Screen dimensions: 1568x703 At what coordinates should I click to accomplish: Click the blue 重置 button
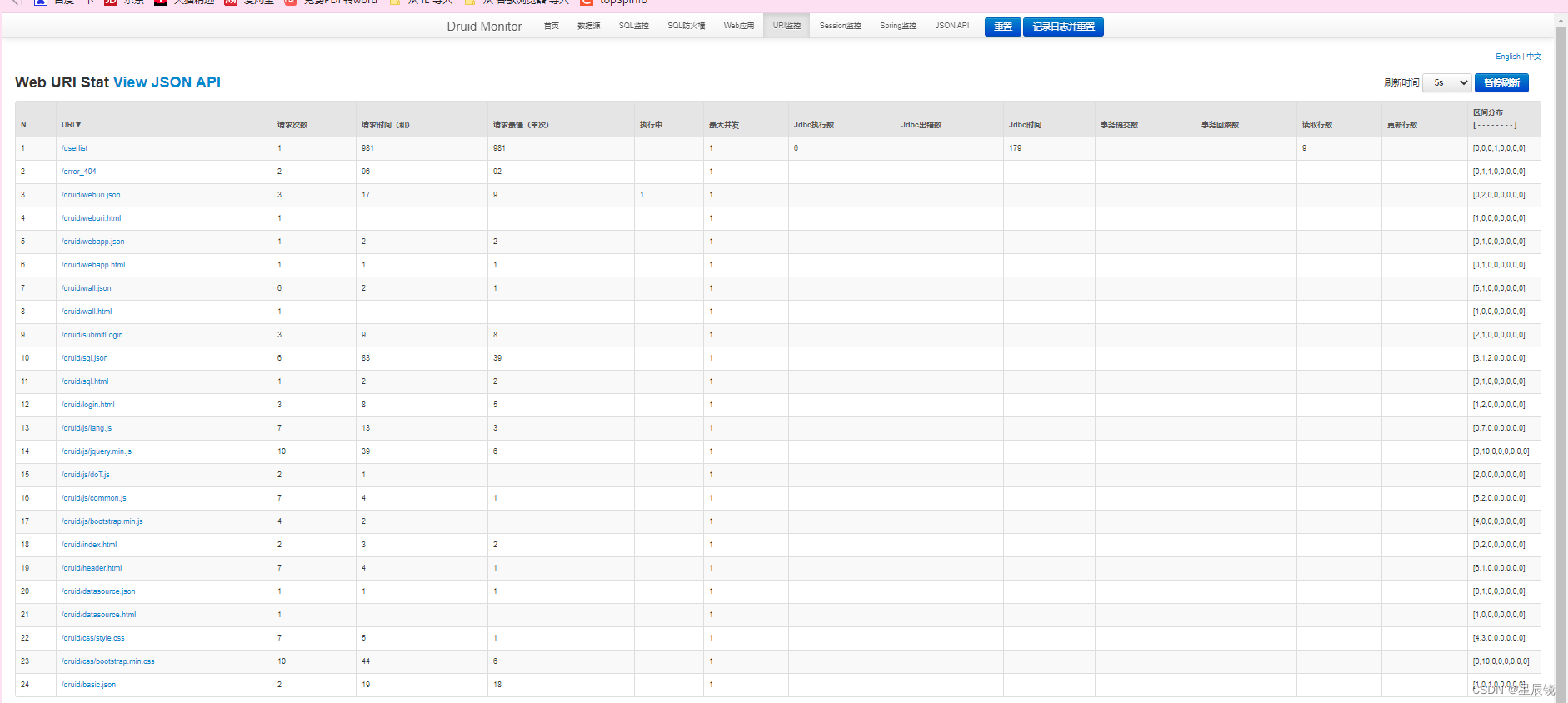(1002, 27)
